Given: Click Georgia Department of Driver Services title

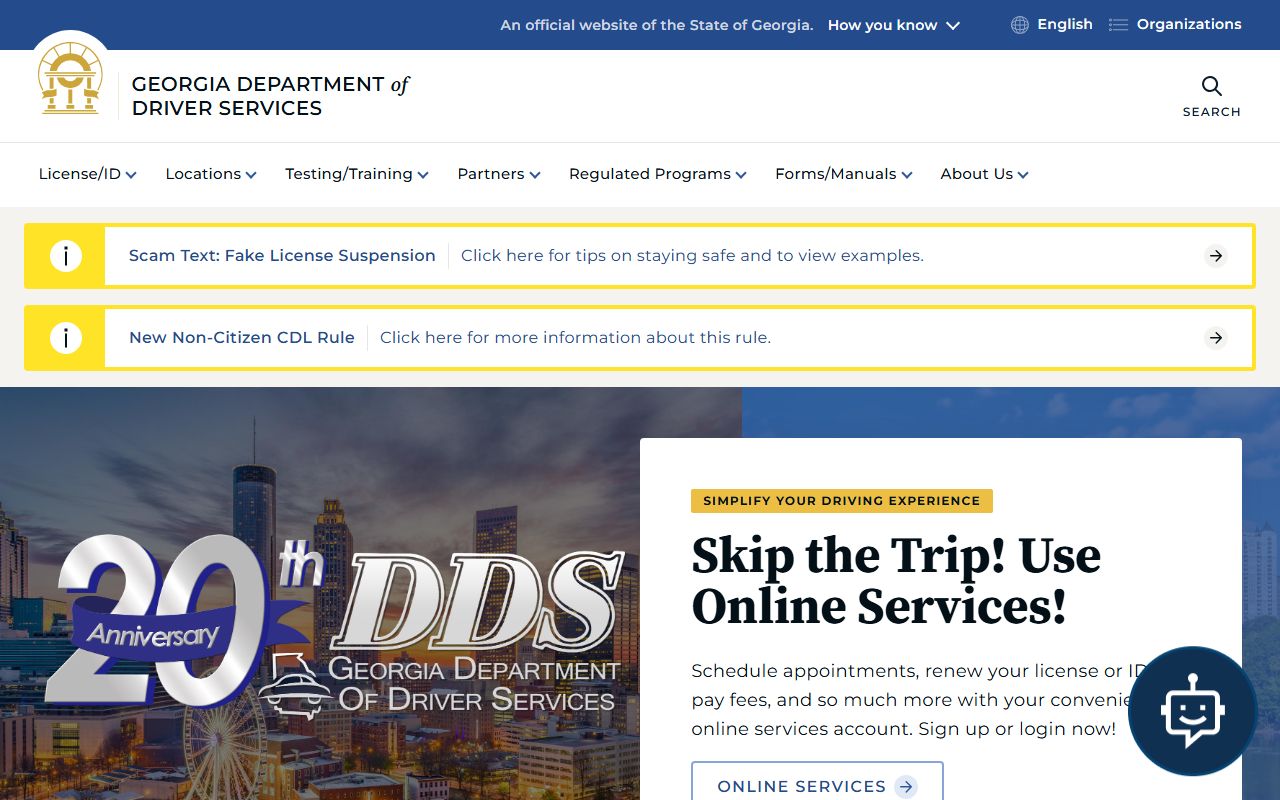Looking at the screenshot, I should tap(270, 96).
